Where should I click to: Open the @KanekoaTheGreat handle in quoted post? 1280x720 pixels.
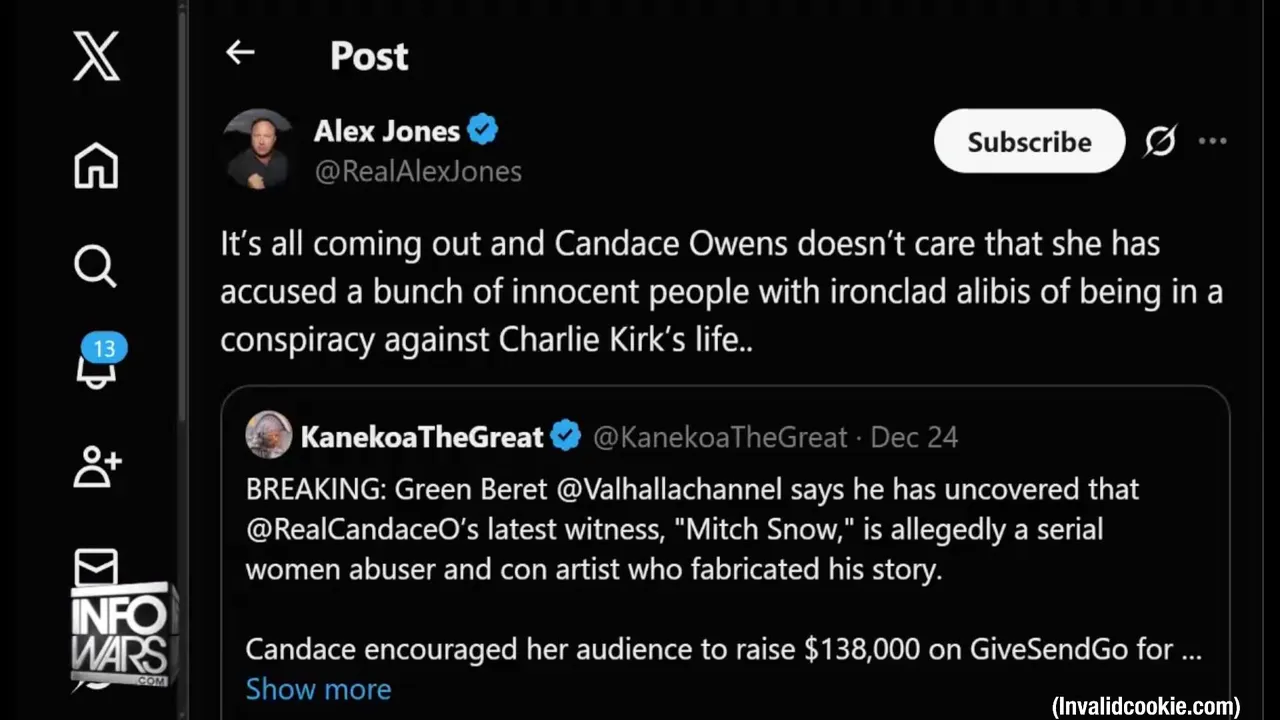[x=720, y=437]
